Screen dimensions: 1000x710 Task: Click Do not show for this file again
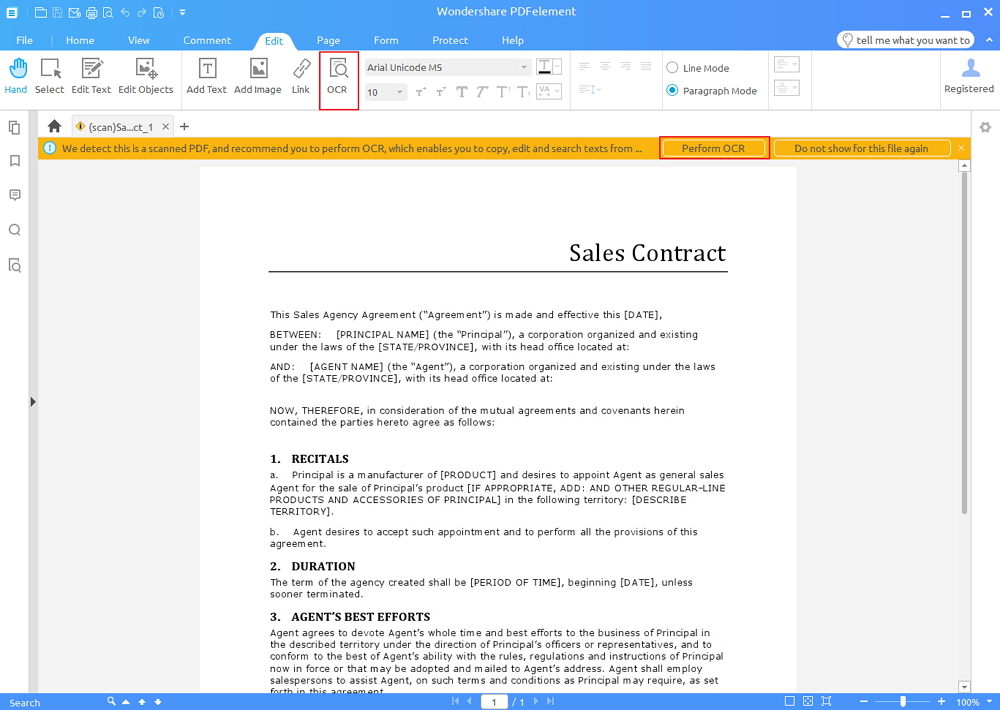pos(862,148)
